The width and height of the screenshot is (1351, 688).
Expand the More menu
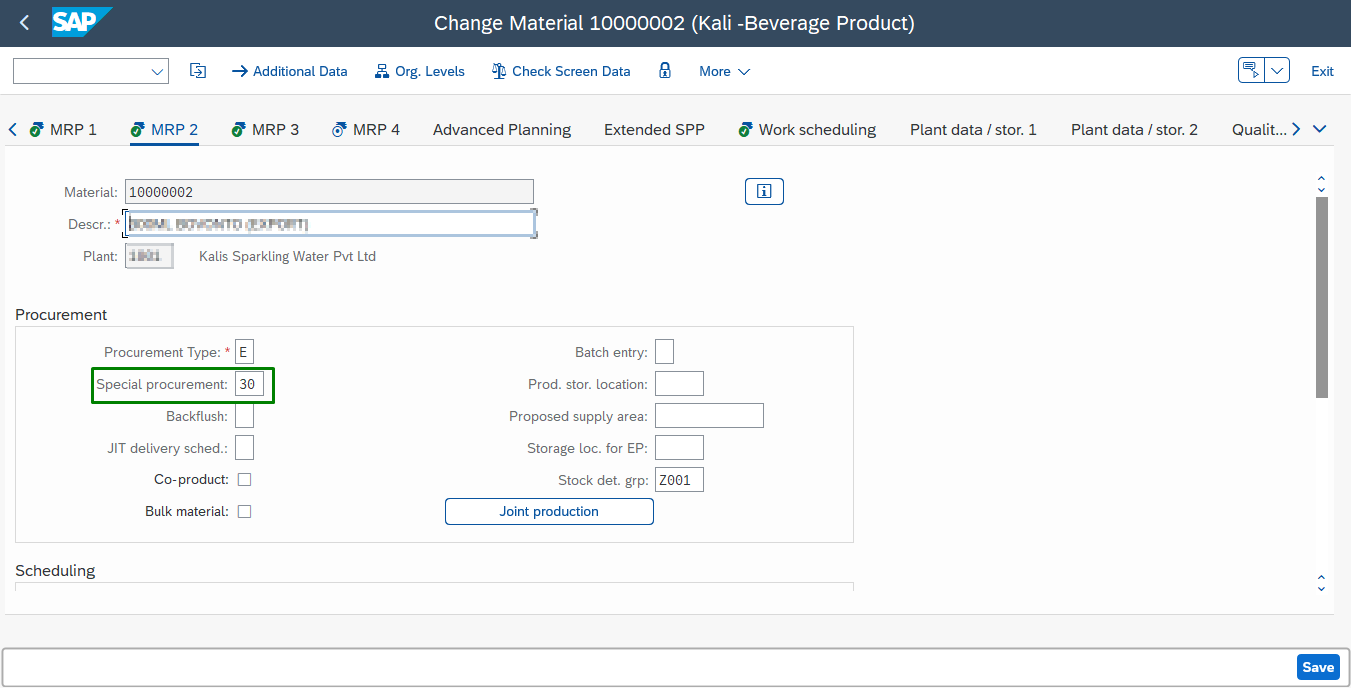click(724, 71)
